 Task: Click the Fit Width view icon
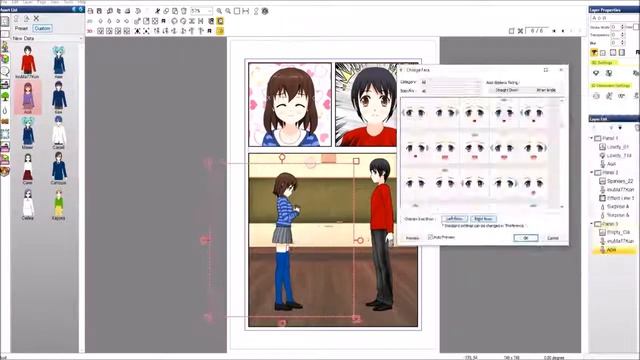pos(246,11)
